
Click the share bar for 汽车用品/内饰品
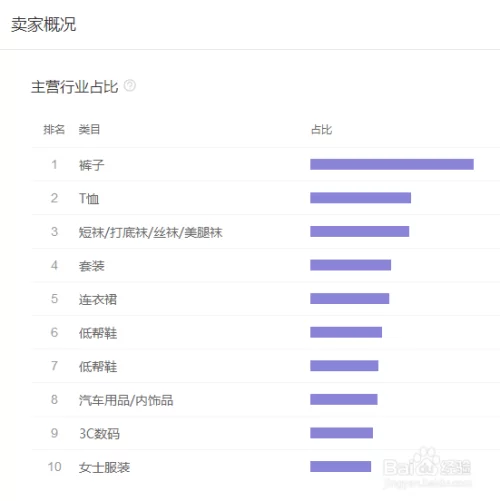click(344, 399)
